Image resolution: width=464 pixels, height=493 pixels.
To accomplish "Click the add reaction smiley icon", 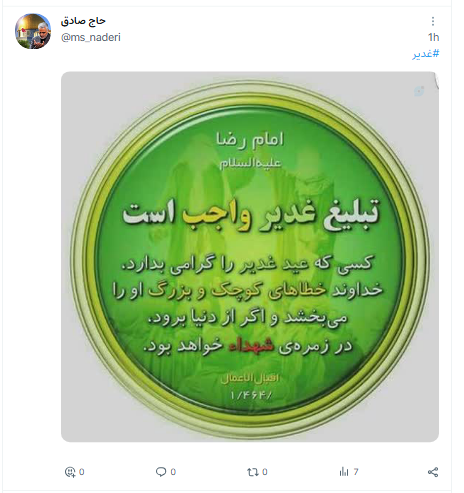I will (70, 472).
